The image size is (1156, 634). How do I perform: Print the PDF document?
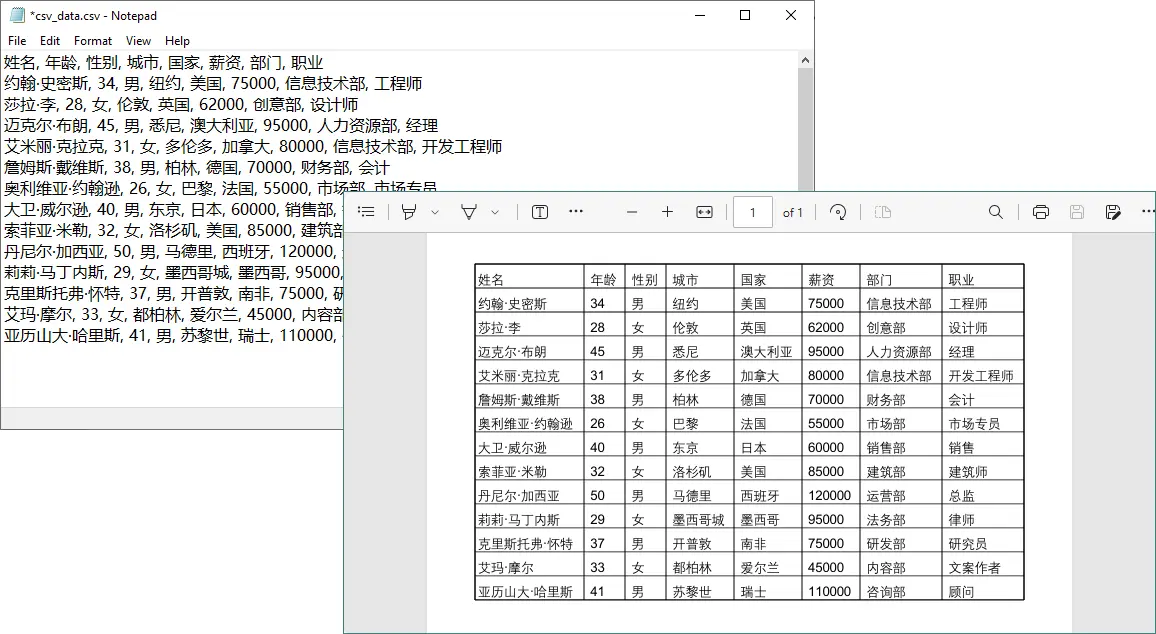click(1040, 211)
